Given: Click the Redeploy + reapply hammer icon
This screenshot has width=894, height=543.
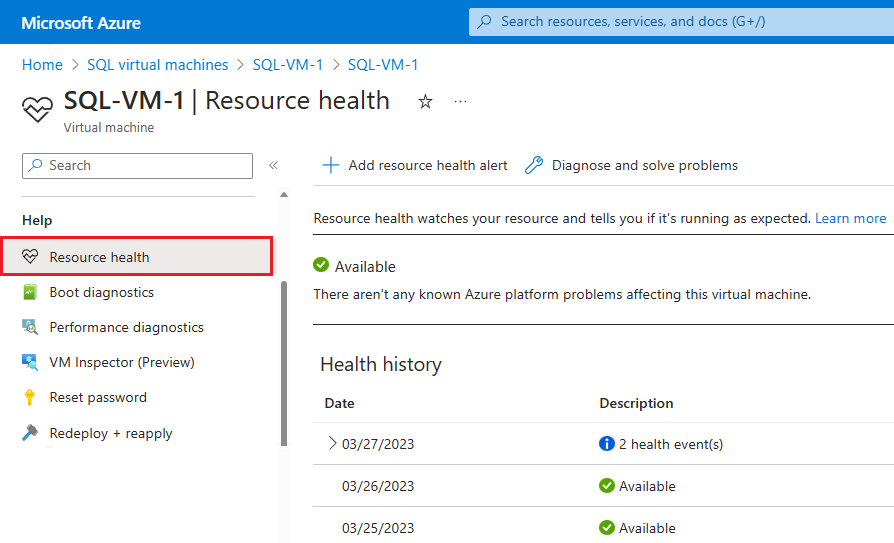Looking at the screenshot, I should (x=30, y=434).
